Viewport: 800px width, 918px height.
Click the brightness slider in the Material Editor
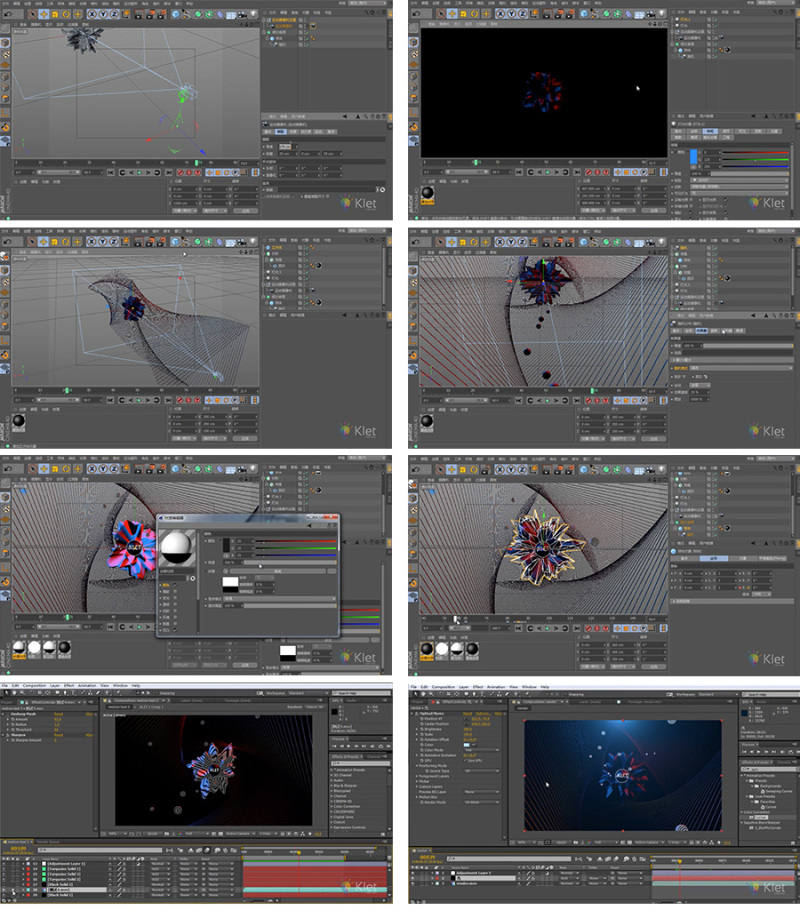point(290,563)
